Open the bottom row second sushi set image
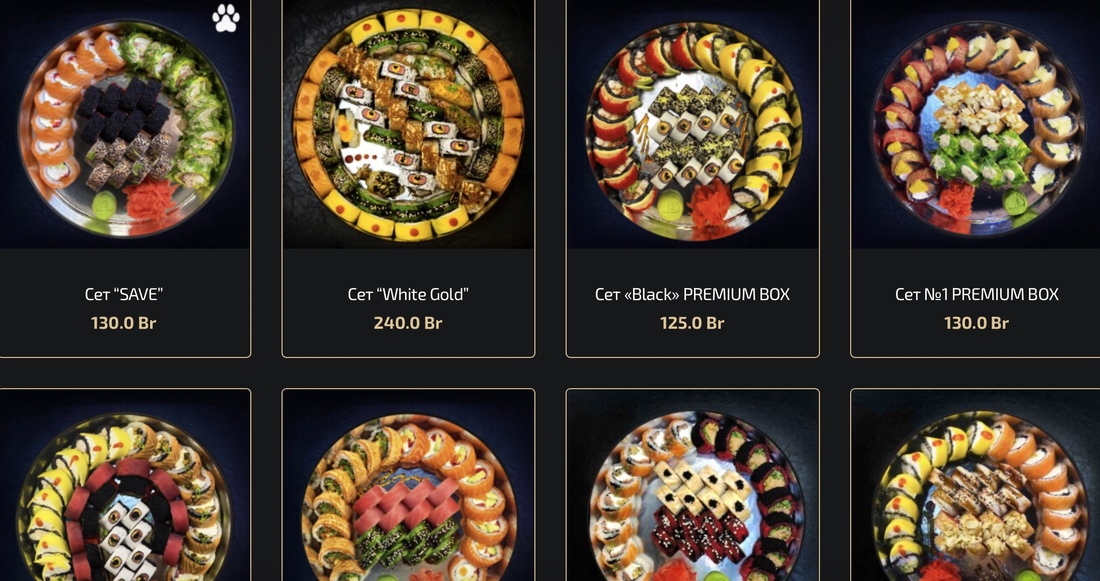This screenshot has width=1100, height=581. [x=408, y=485]
